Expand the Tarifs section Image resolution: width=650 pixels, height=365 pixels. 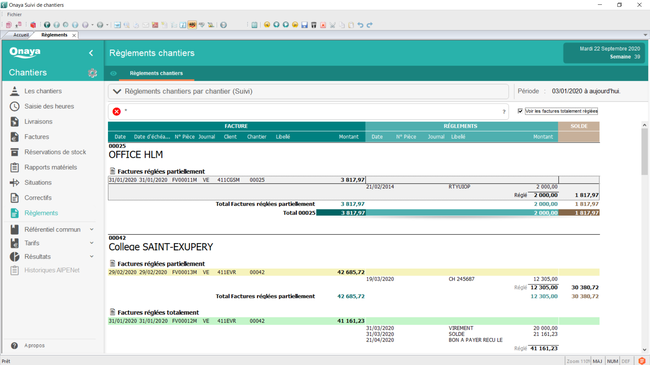(x=92, y=243)
